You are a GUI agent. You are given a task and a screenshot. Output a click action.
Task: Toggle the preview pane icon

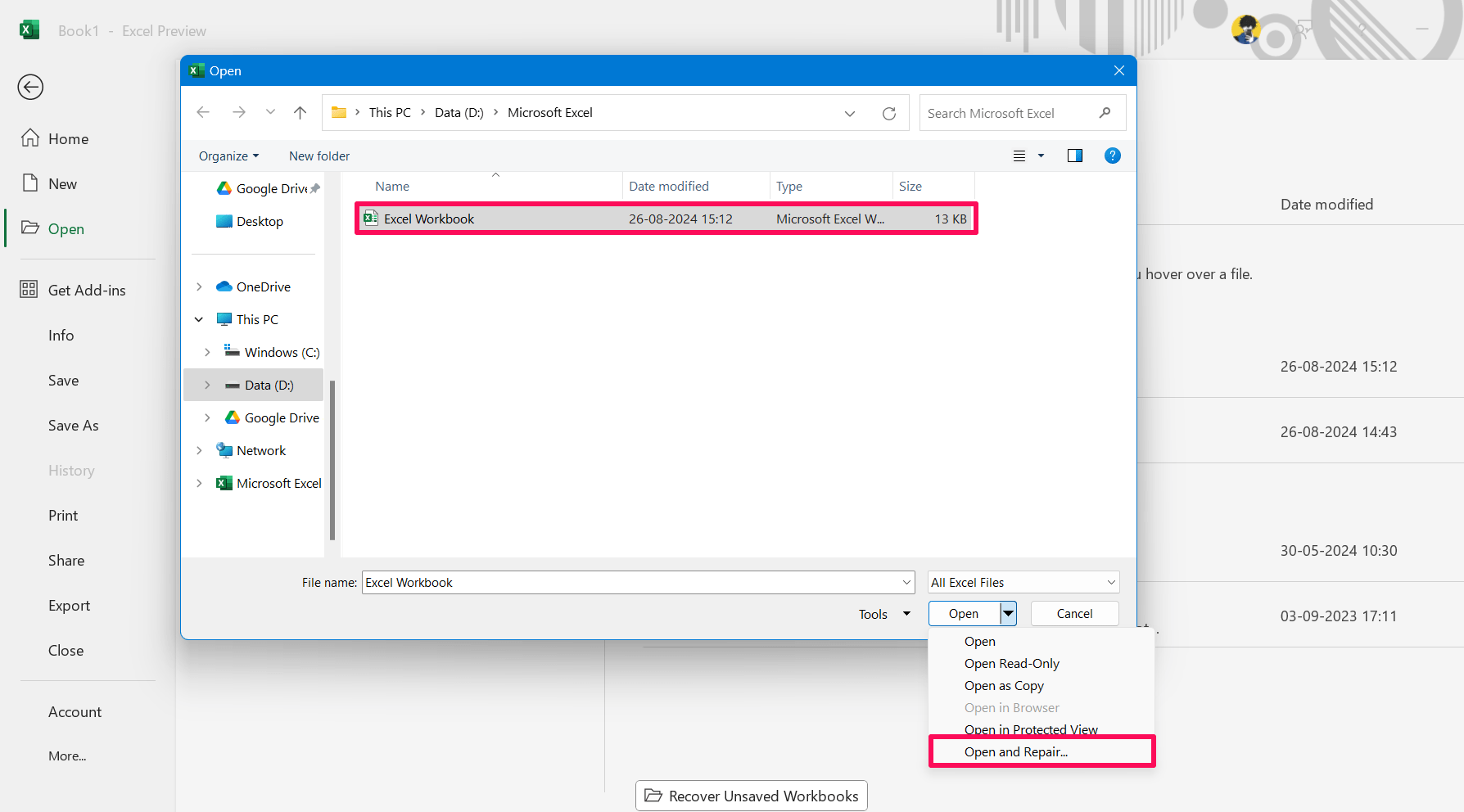click(x=1075, y=156)
